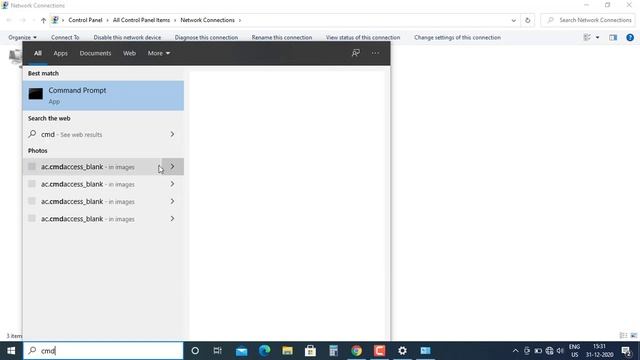Click Network Connections breadcrumb segment
Viewport: 640px width, 360px height.
207,20
